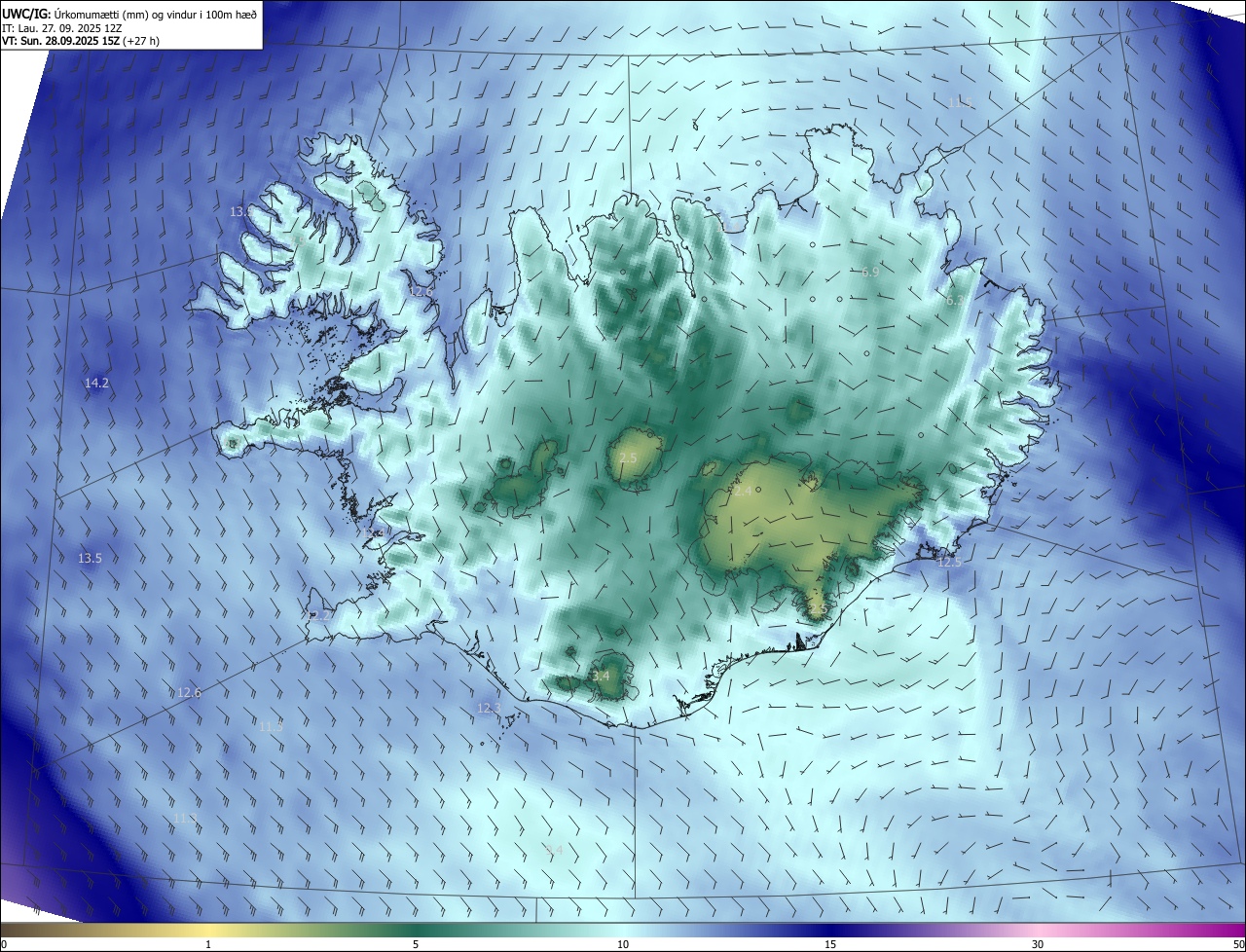Click the 3.4 value on the southern glacier

tap(601, 677)
